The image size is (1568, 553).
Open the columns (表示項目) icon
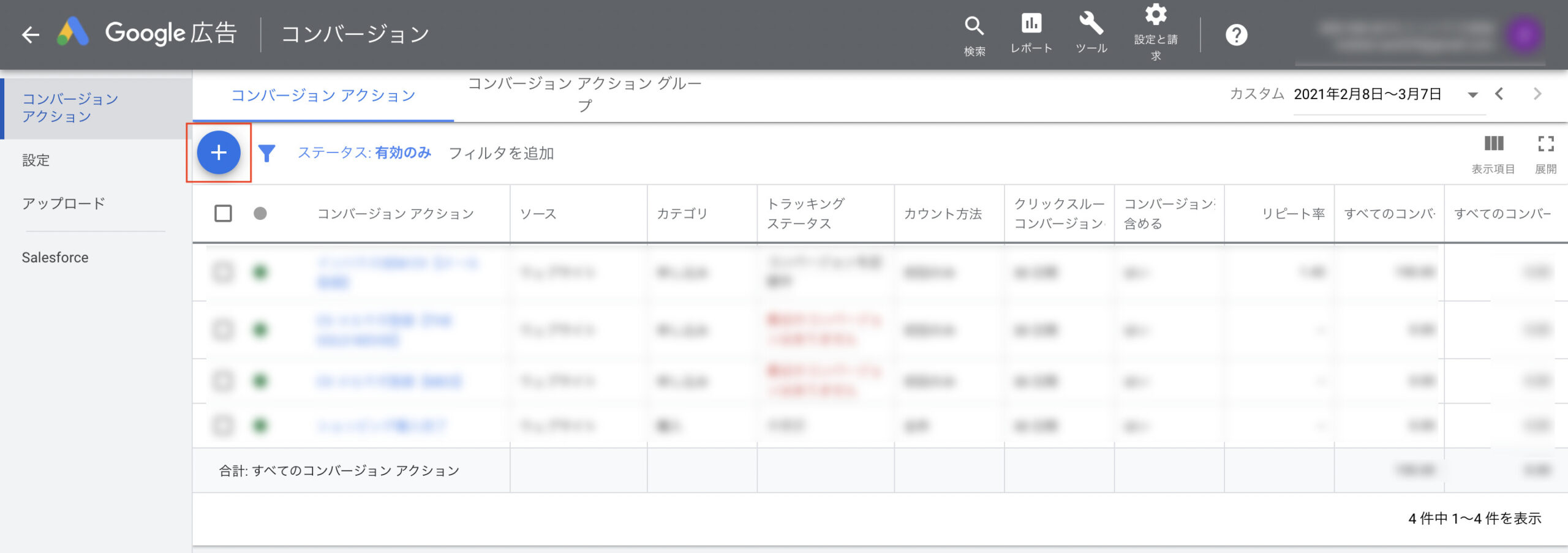1493,144
